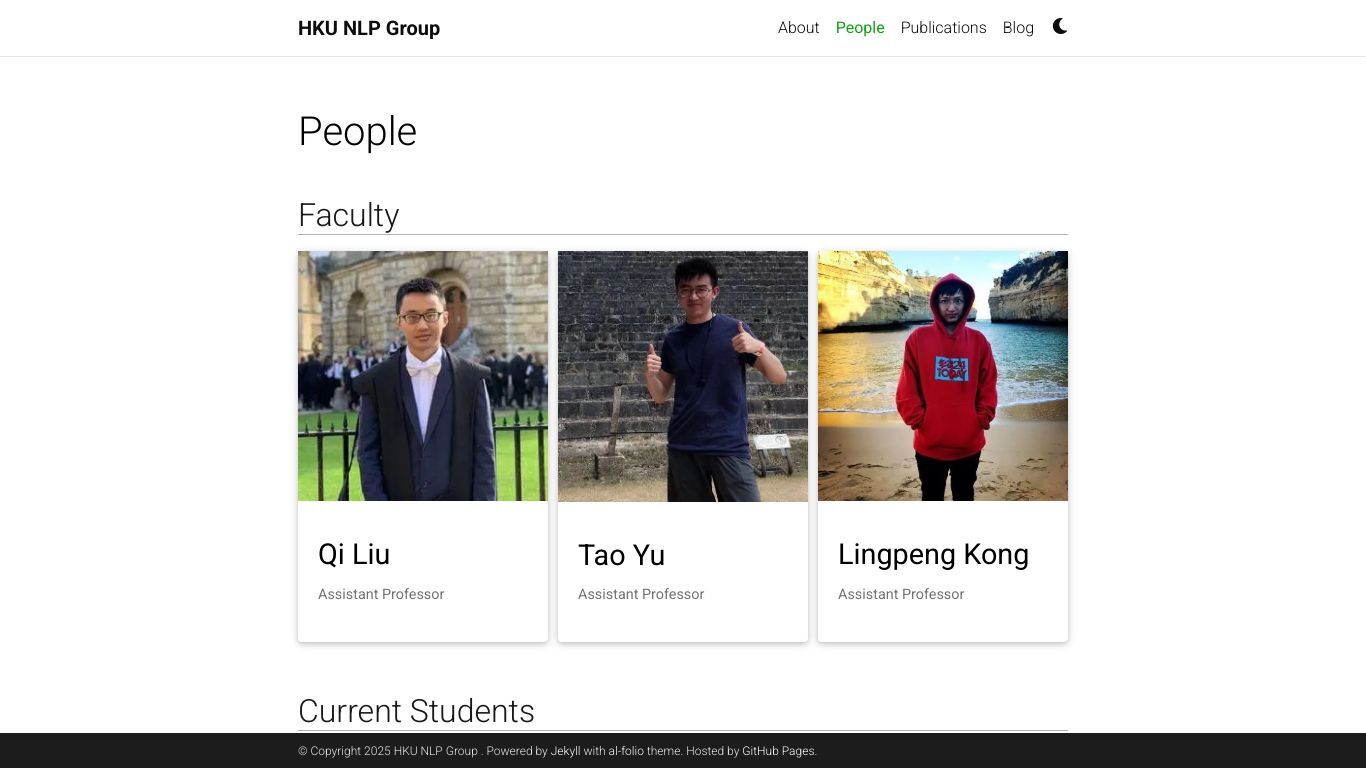The width and height of the screenshot is (1366, 768).
Task: Go to the Publications page
Action: point(943,28)
